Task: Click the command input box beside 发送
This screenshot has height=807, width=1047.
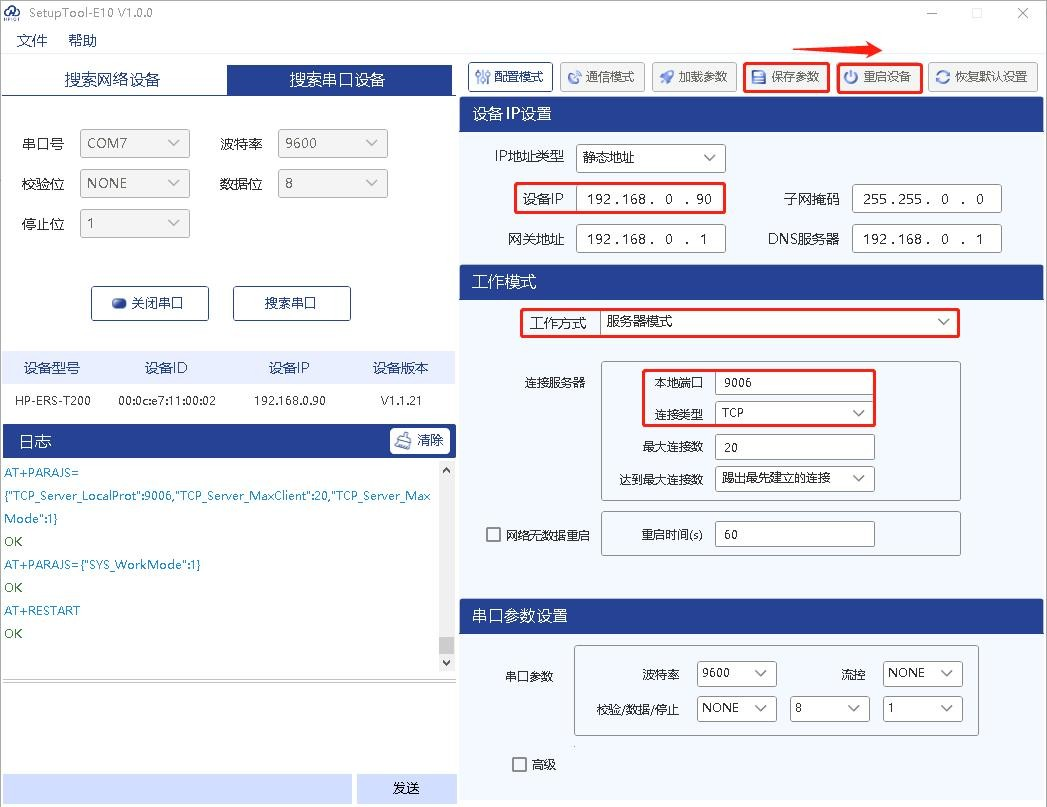Action: 177,788
